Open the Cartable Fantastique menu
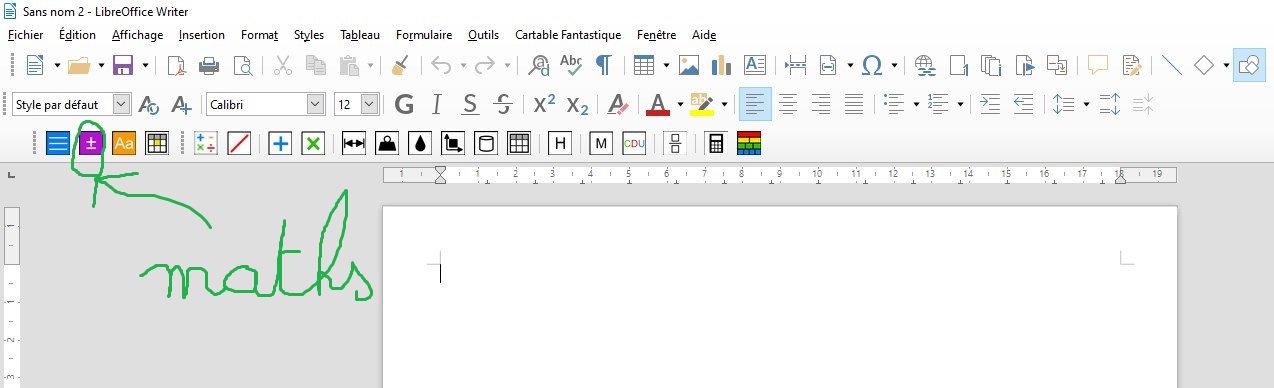The height and width of the screenshot is (388, 1274). click(x=568, y=35)
